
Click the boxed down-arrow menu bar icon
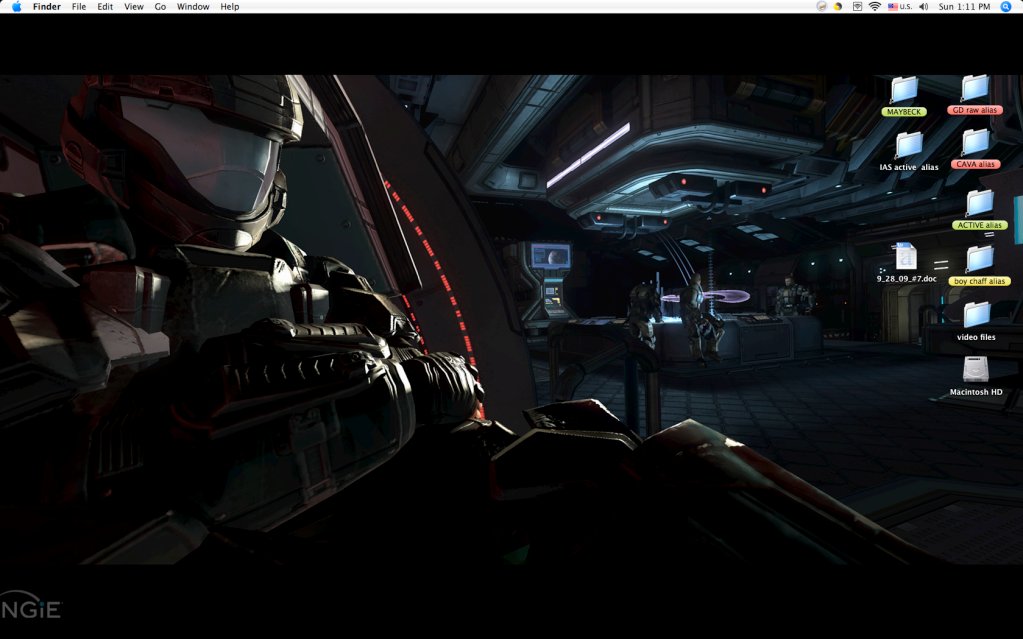click(x=857, y=7)
